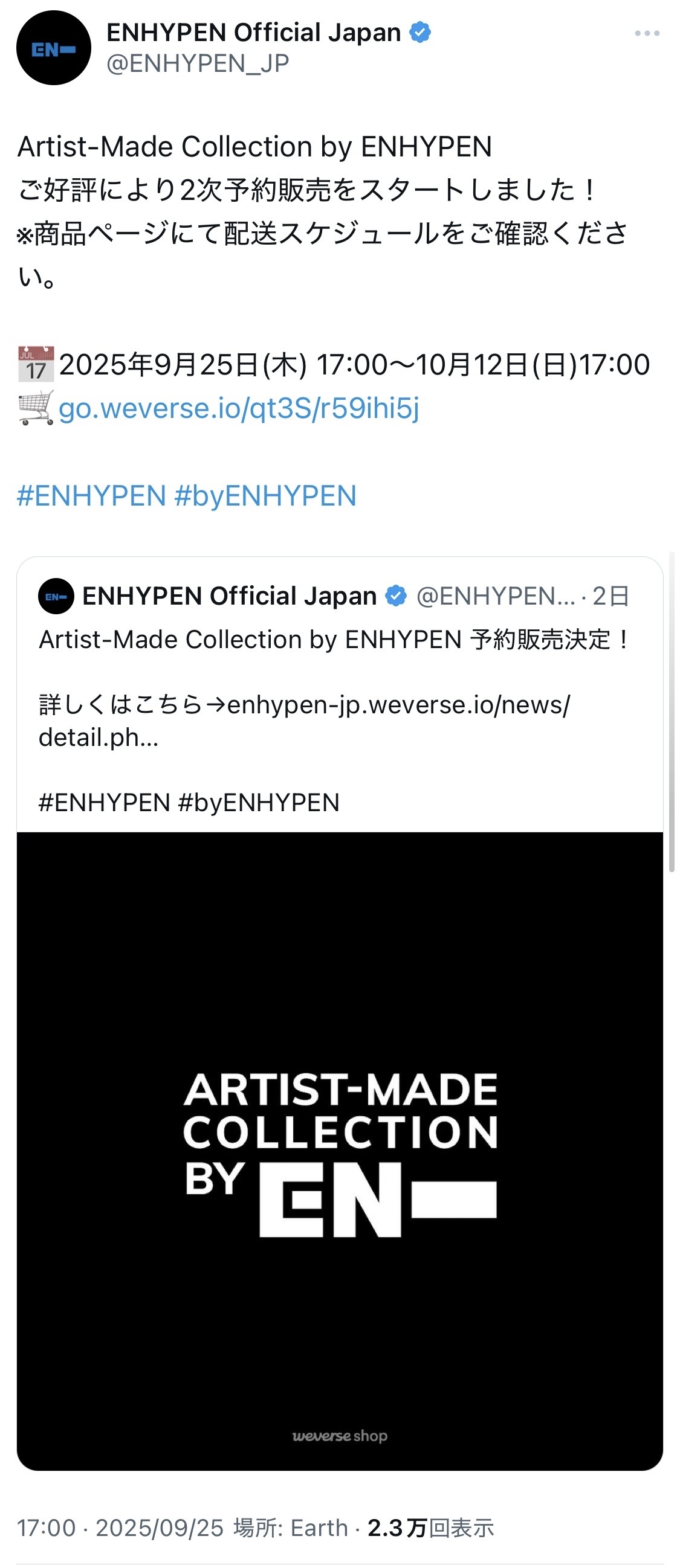Screen dimensions: 680x1568
Task: Open the @ENHYPEN_JP handle
Action: [198, 63]
